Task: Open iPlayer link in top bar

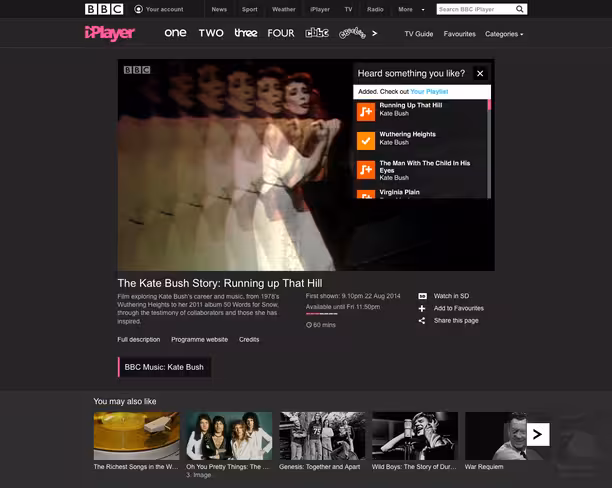Action: click(320, 9)
